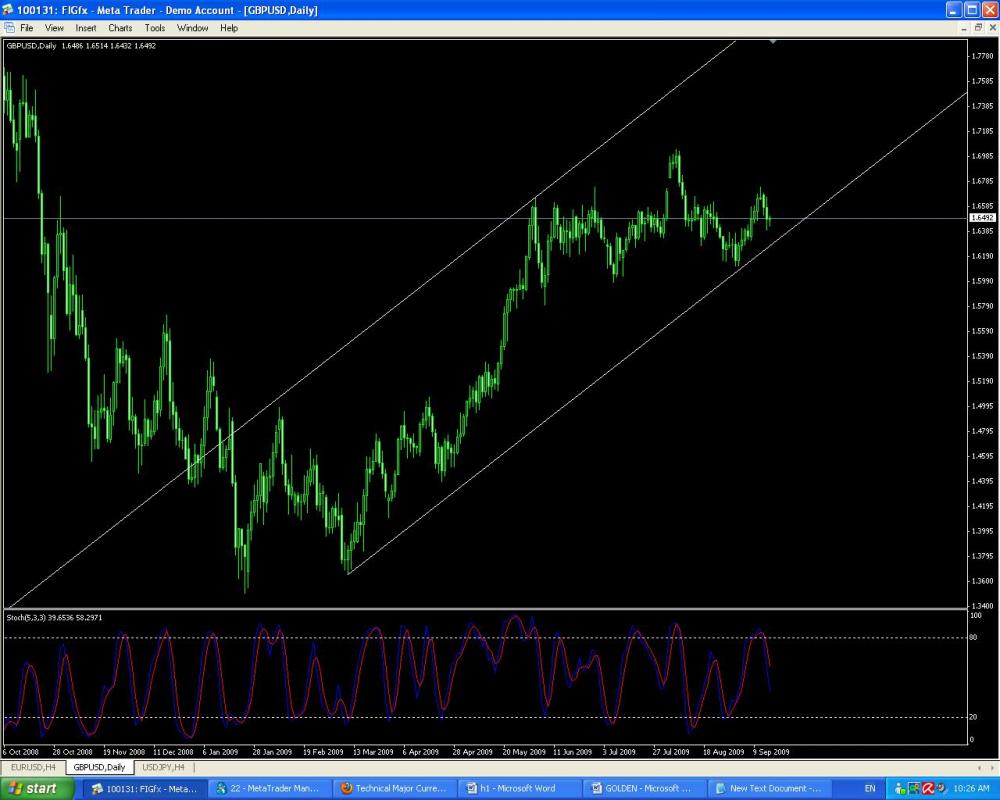Open New Text Document from taskbar
This screenshot has height=800, width=1000.
pos(768,788)
